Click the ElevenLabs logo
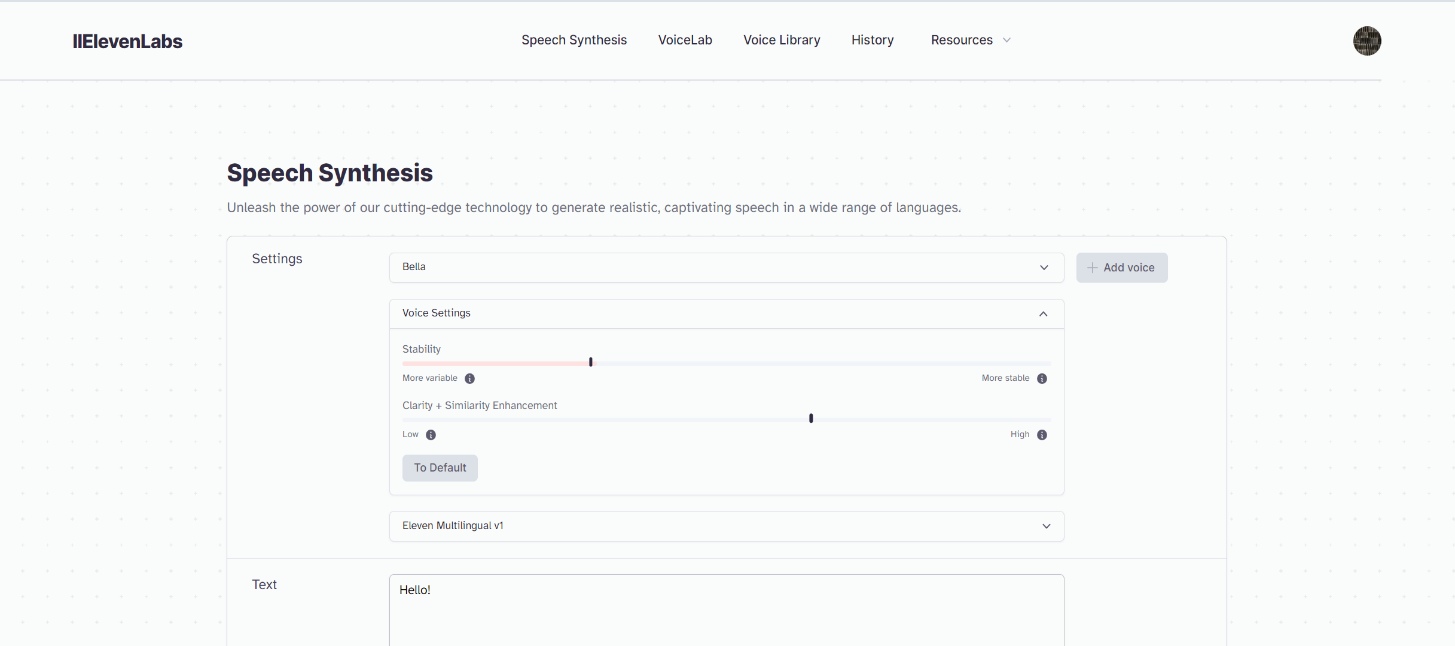Viewport: 1455px width, 646px height. click(128, 41)
